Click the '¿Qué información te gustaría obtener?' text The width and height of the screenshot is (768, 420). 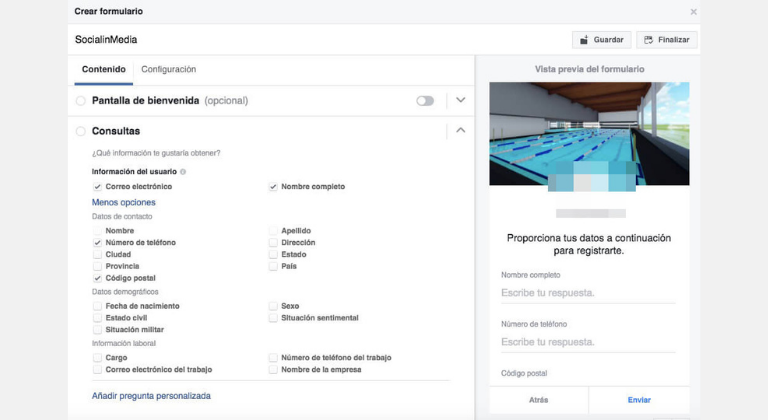click(156, 153)
